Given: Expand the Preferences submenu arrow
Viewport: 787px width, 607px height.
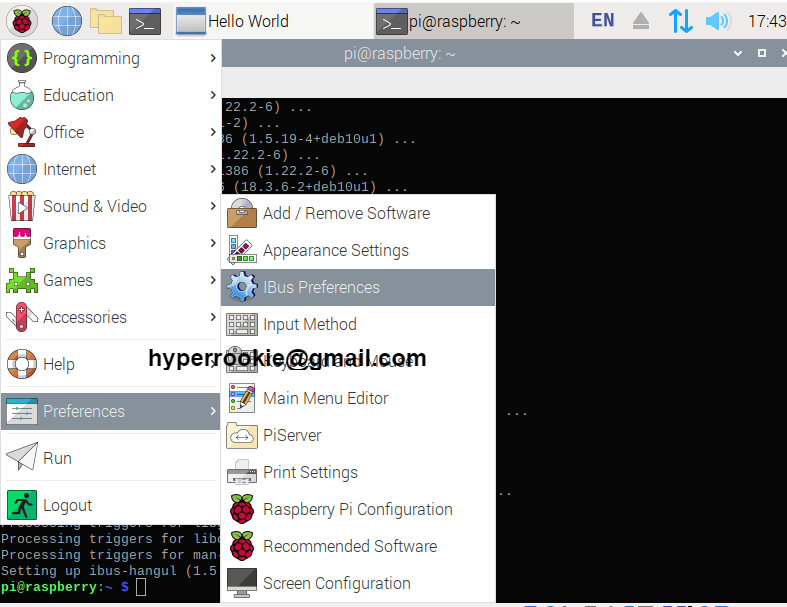Looking at the screenshot, I should (213, 411).
